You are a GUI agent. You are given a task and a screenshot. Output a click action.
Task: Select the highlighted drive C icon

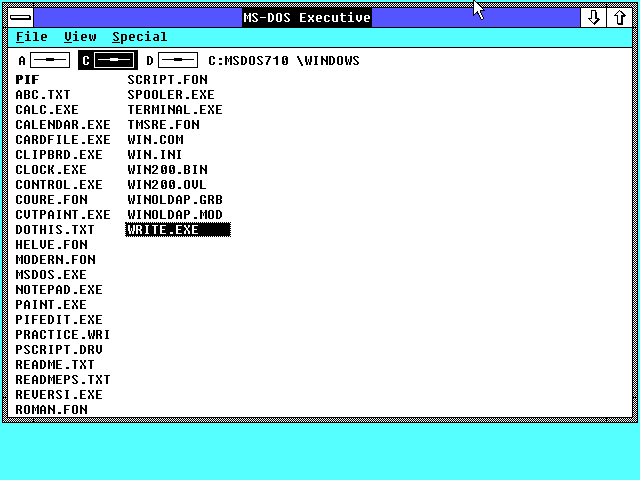108,60
